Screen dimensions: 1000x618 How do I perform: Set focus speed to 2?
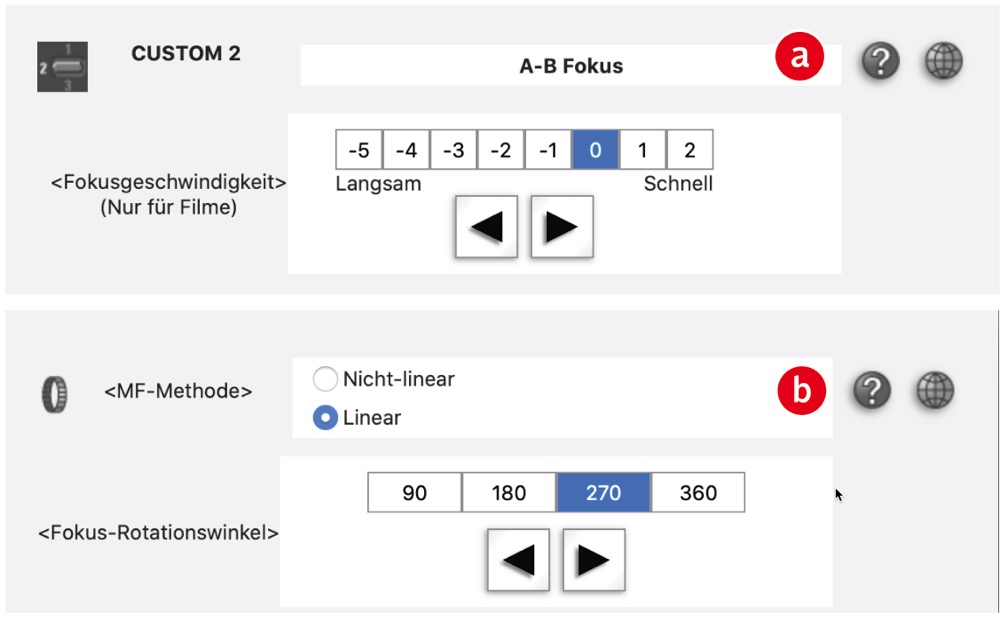[x=690, y=150]
